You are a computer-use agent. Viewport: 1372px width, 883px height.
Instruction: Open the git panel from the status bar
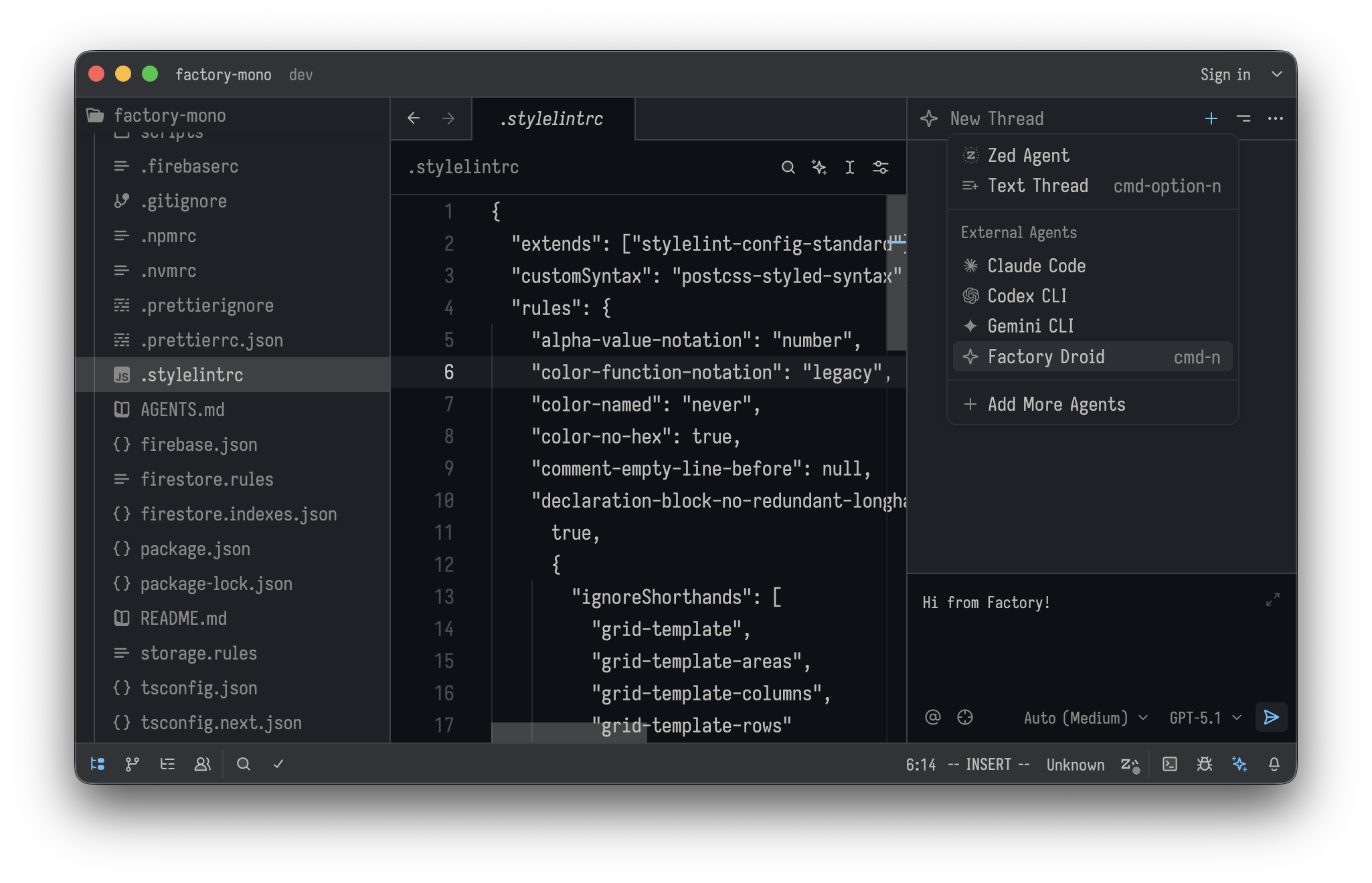(133, 764)
